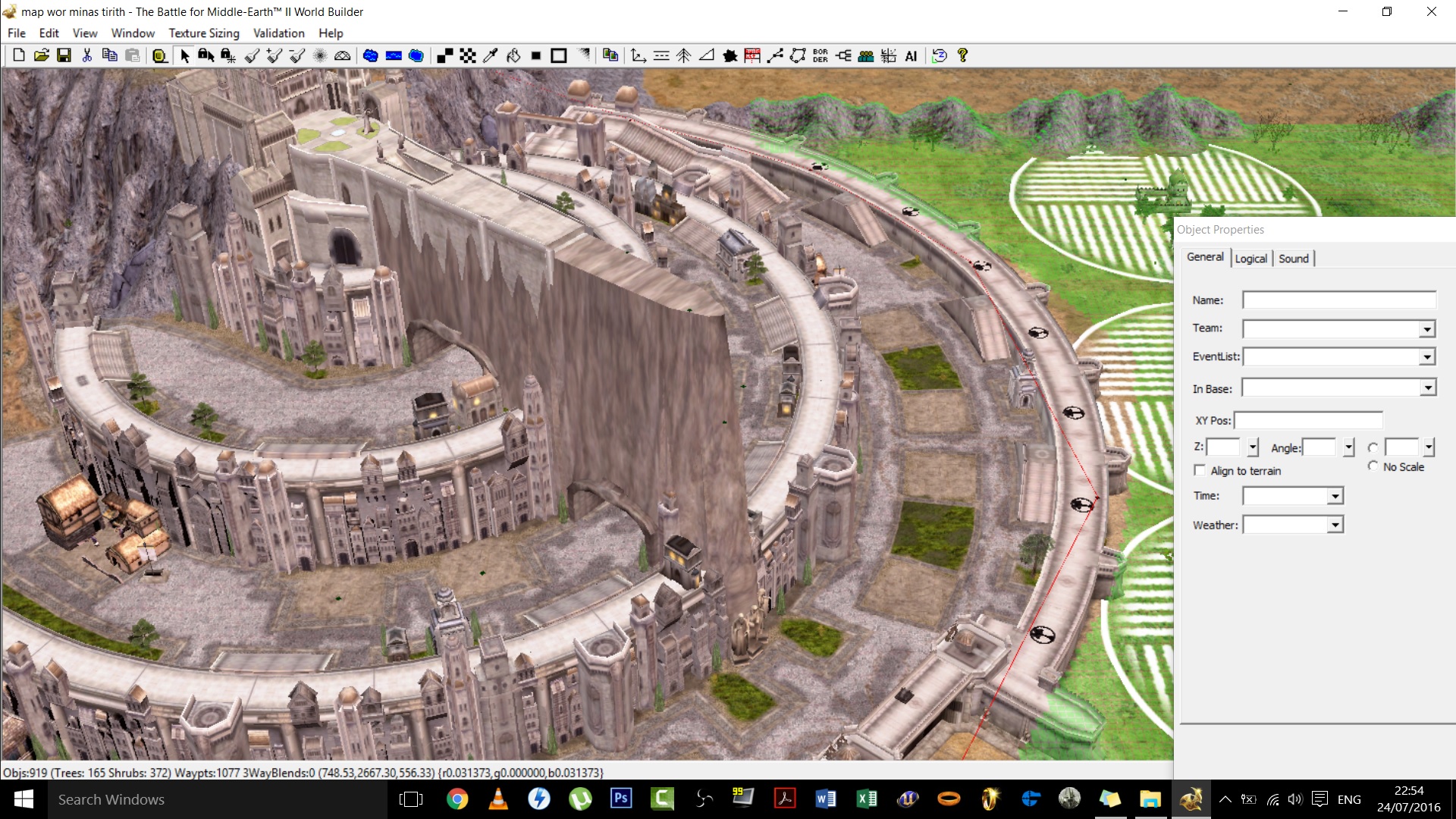Copy selection using the toolbar copy icon
This screenshot has height=819, width=1456.
[110, 55]
